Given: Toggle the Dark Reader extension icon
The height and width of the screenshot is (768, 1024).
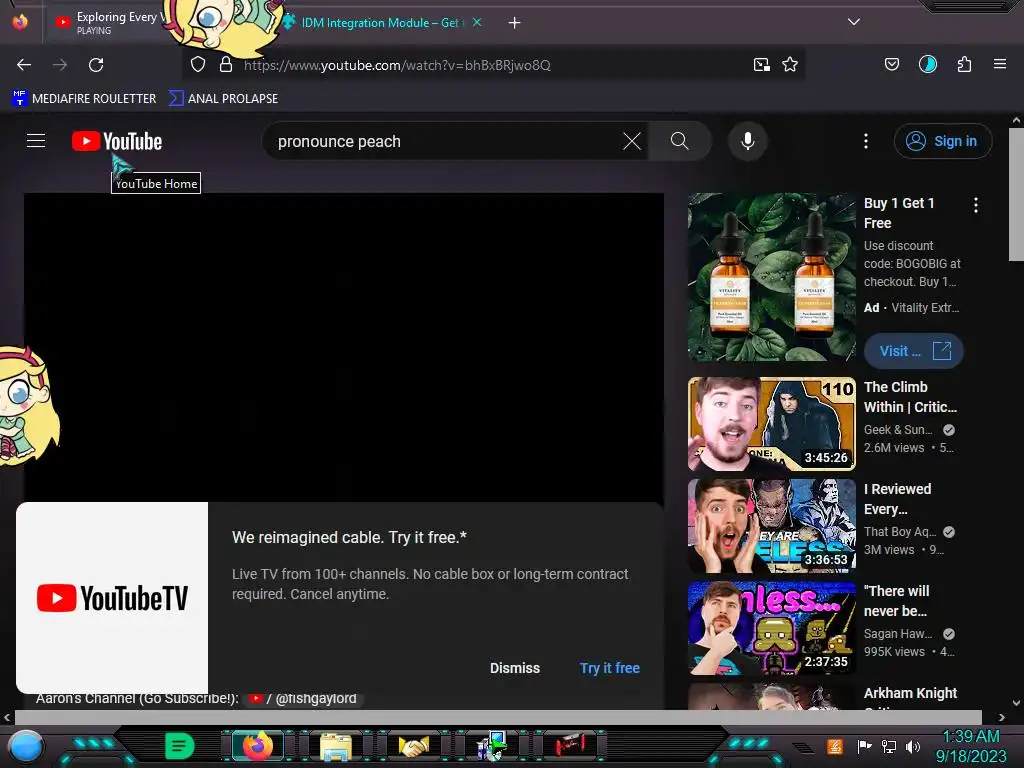Looking at the screenshot, I should [x=928, y=64].
